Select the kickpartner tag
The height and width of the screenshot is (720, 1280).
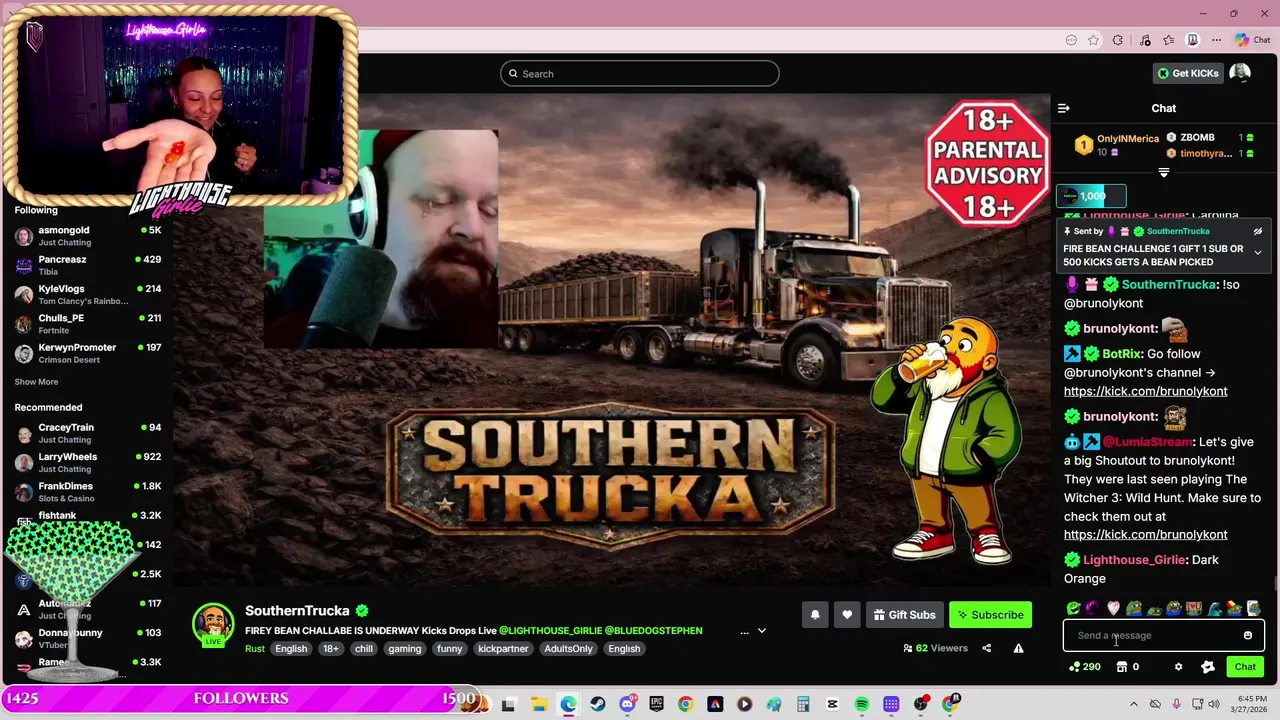tap(503, 649)
